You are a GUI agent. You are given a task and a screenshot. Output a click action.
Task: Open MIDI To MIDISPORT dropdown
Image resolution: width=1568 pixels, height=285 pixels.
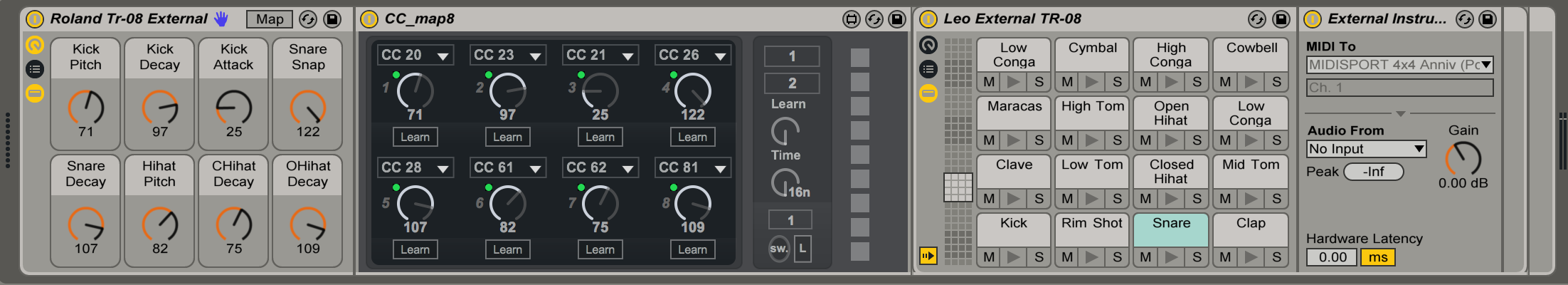[x=1400, y=65]
